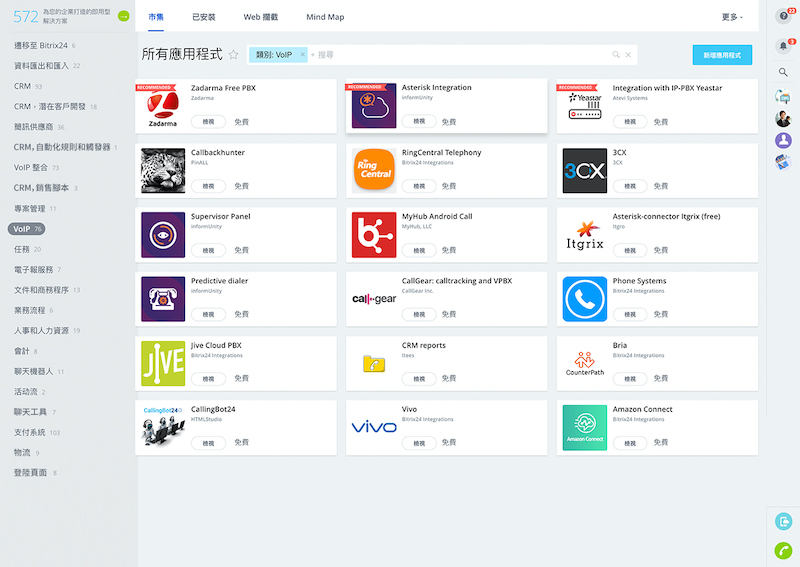800x567 pixels.
Task: Click the Amazon Connect logo
Action: click(585, 428)
